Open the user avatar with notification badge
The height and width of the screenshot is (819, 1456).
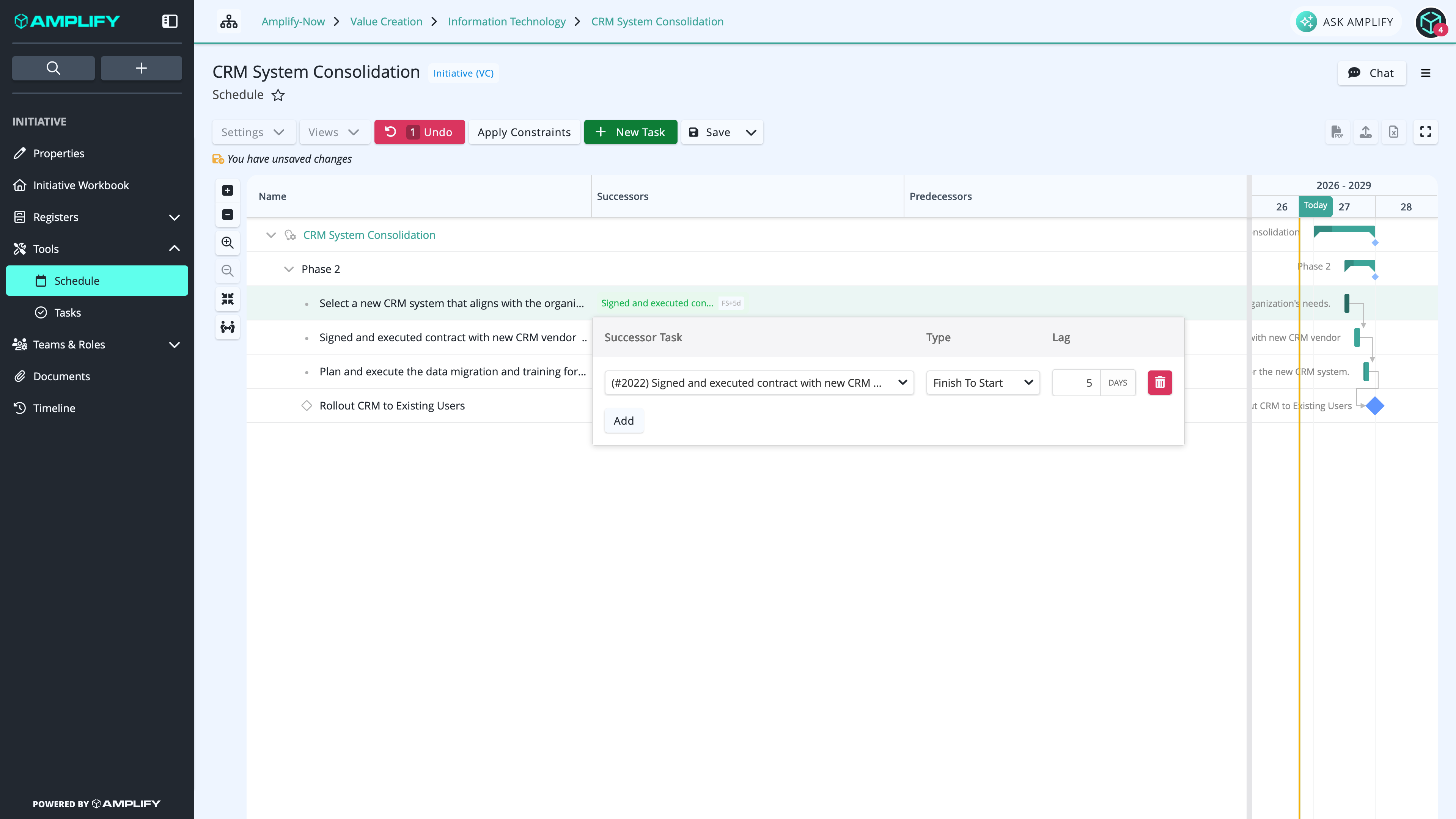[x=1431, y=22]
